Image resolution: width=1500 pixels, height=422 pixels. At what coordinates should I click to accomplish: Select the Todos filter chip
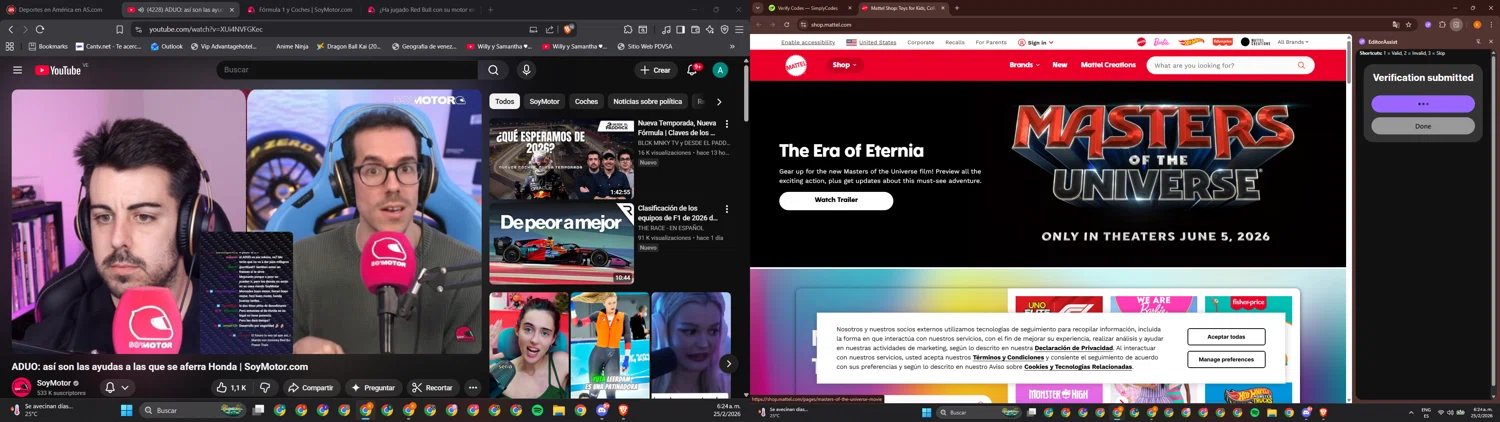click(505, 101)
